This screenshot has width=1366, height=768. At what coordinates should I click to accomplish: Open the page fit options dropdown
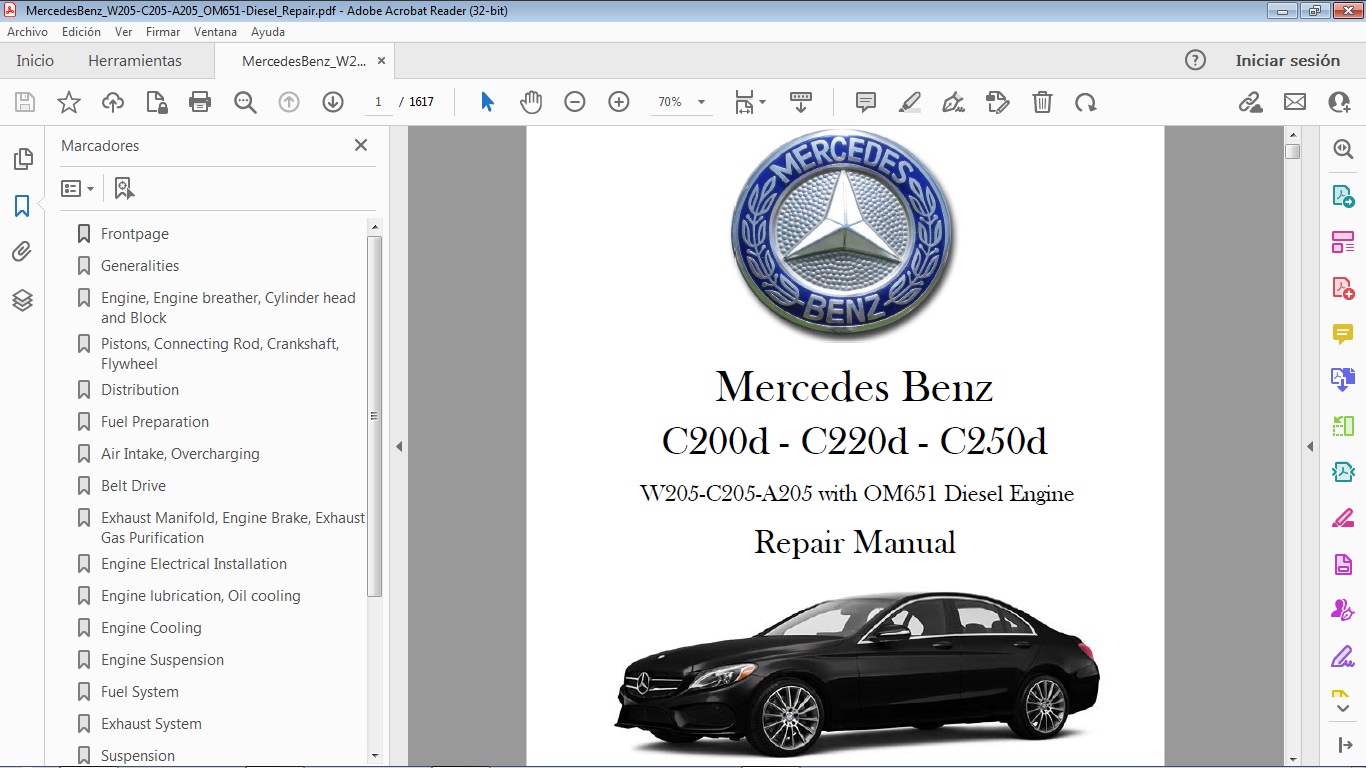(760, 102)
